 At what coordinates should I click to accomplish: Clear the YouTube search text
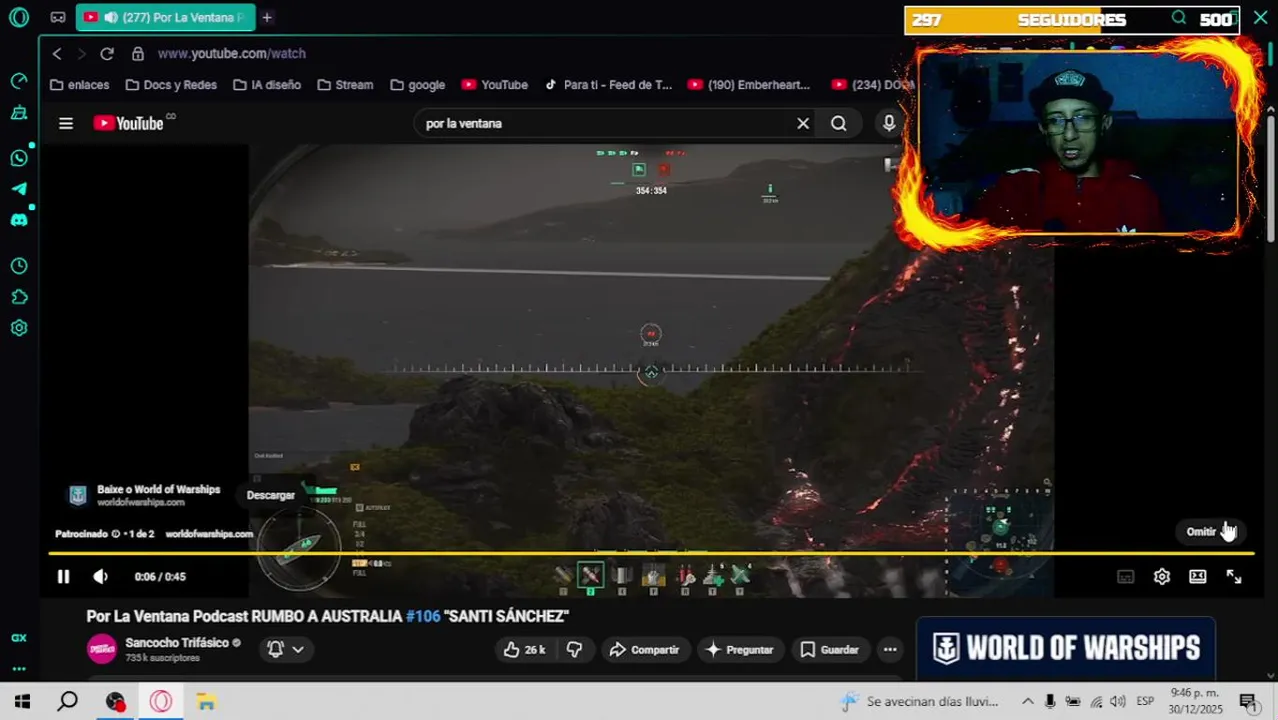(803, 124)
